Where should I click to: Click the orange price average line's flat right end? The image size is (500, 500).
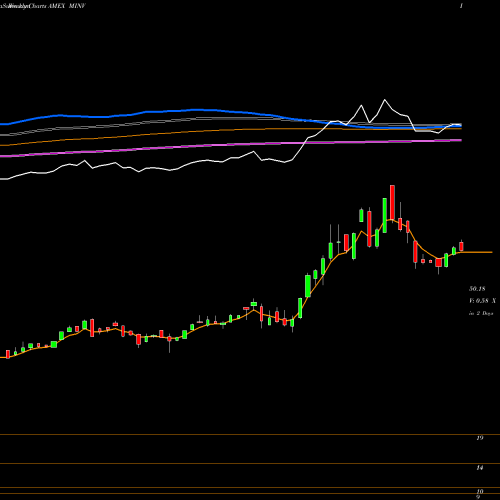coord(477,252)
